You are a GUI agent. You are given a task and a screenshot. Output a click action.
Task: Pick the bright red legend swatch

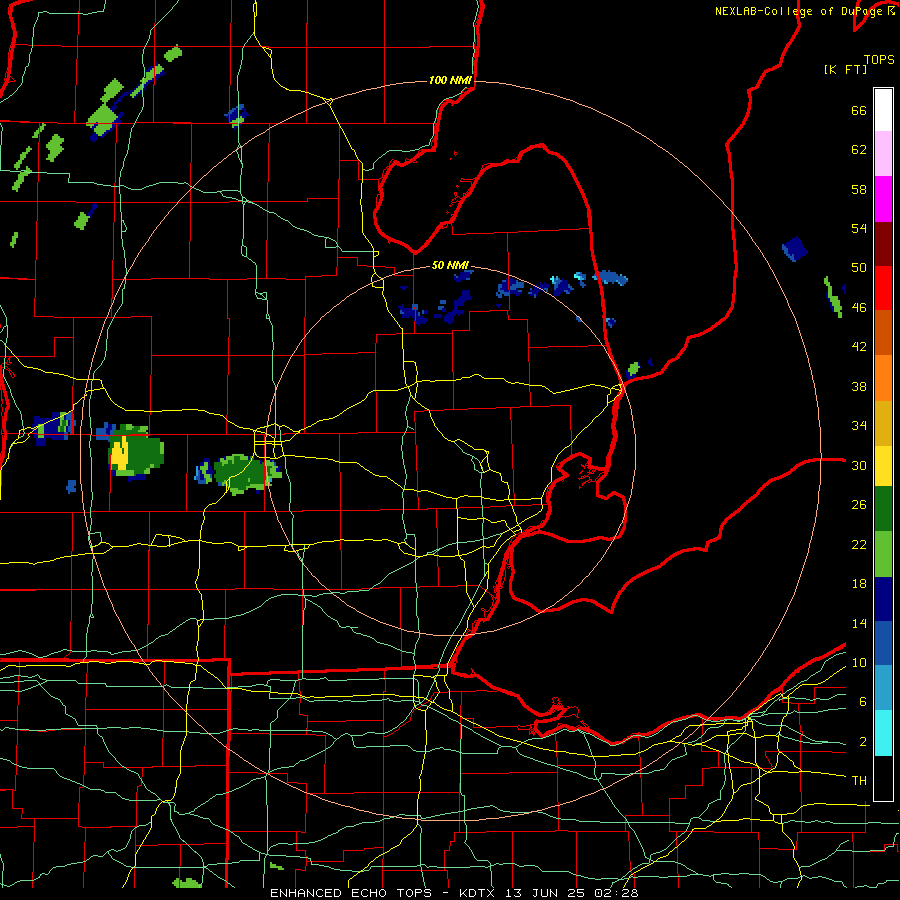(883, 288)
